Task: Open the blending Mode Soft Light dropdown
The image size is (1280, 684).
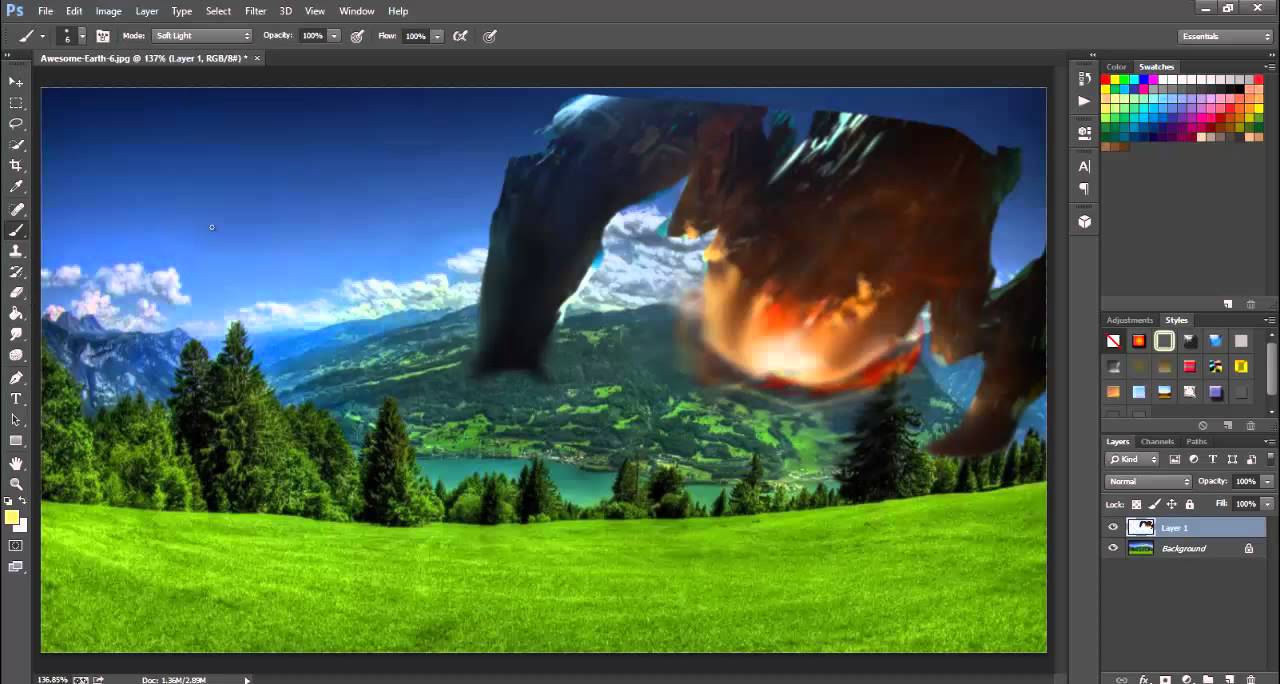Action: tap(202, 36)
